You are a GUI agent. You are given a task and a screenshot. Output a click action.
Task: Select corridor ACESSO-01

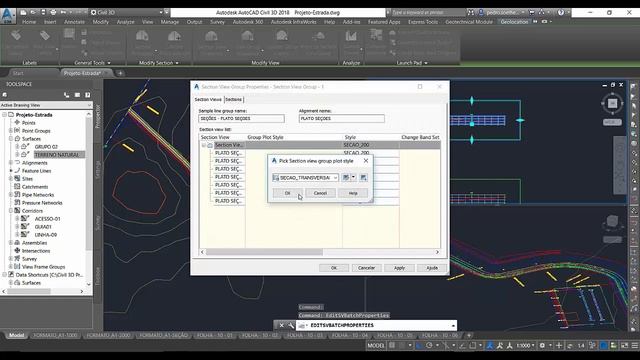click(x=47, y=219)
